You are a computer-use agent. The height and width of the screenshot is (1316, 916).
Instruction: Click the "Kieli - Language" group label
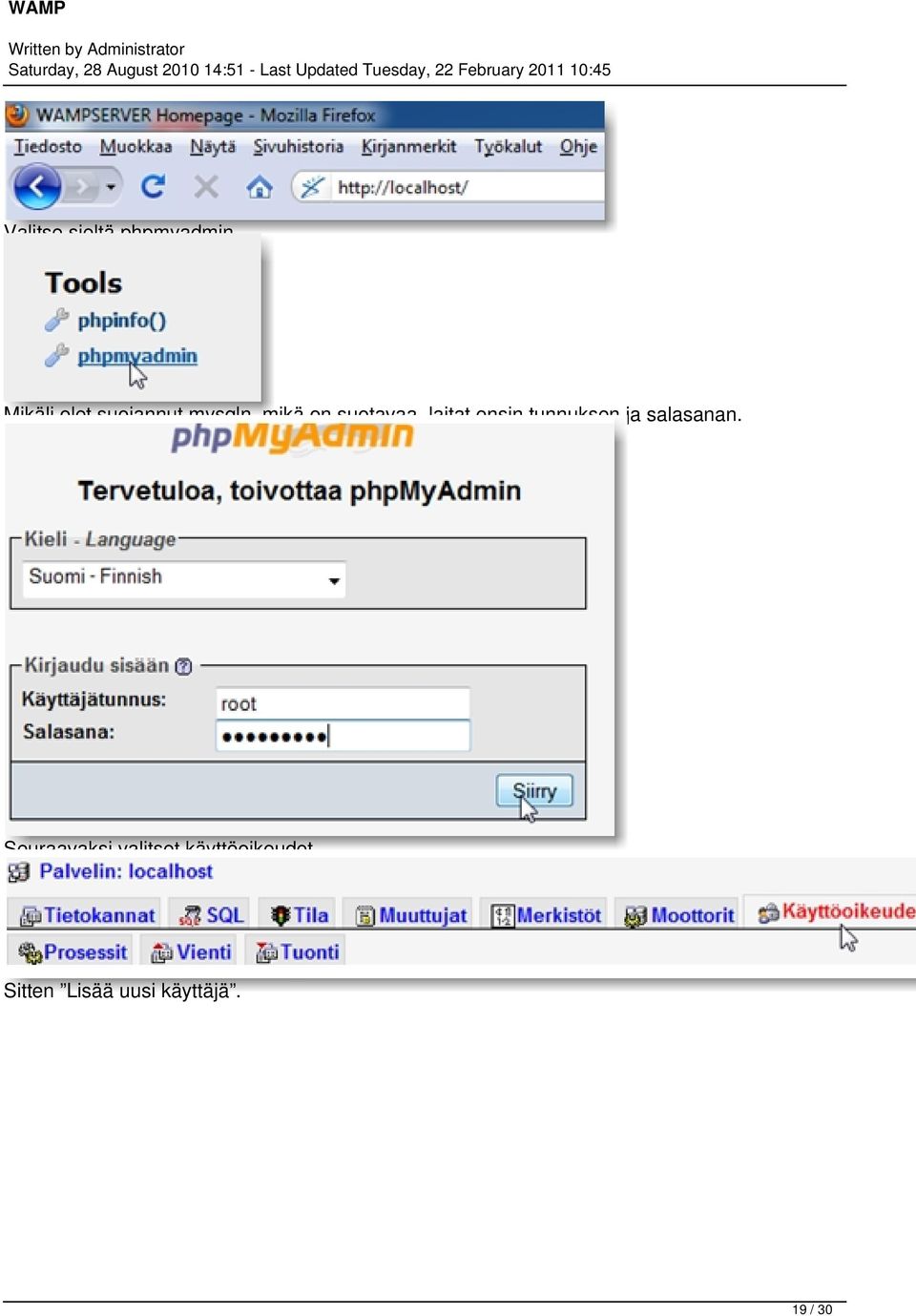100,539
